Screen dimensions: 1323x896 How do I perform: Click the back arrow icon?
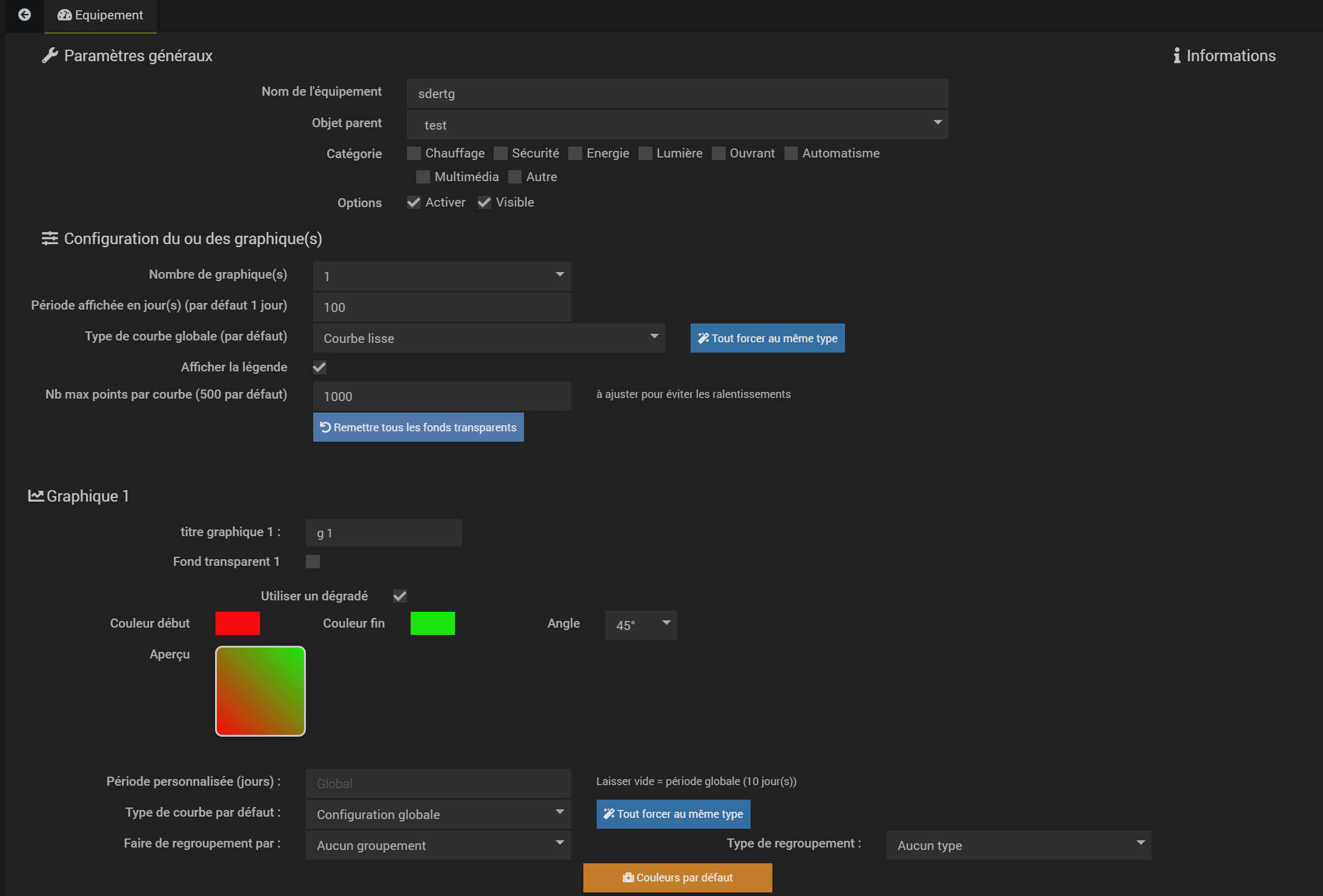pyautogui.click(x=24, y=15)
